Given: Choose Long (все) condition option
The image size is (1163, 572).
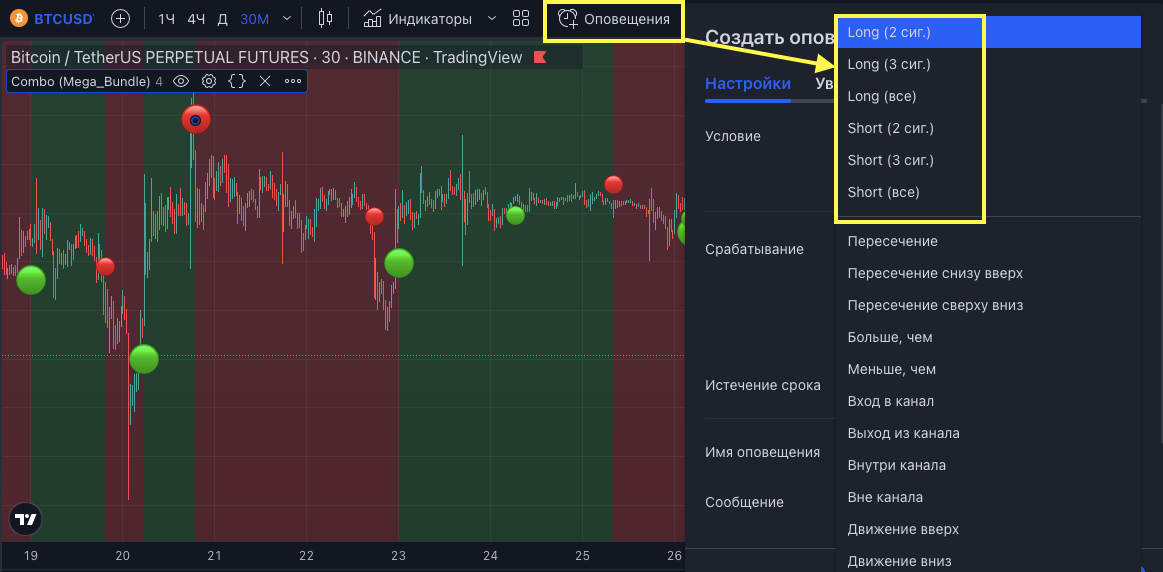Looking at the screenshot, I should pos(988,96).
